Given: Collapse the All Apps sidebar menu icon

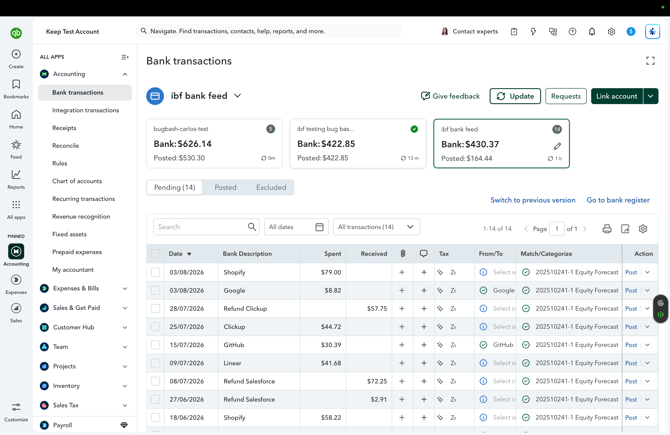Looking at the screenshot, I should coord(125,57).
